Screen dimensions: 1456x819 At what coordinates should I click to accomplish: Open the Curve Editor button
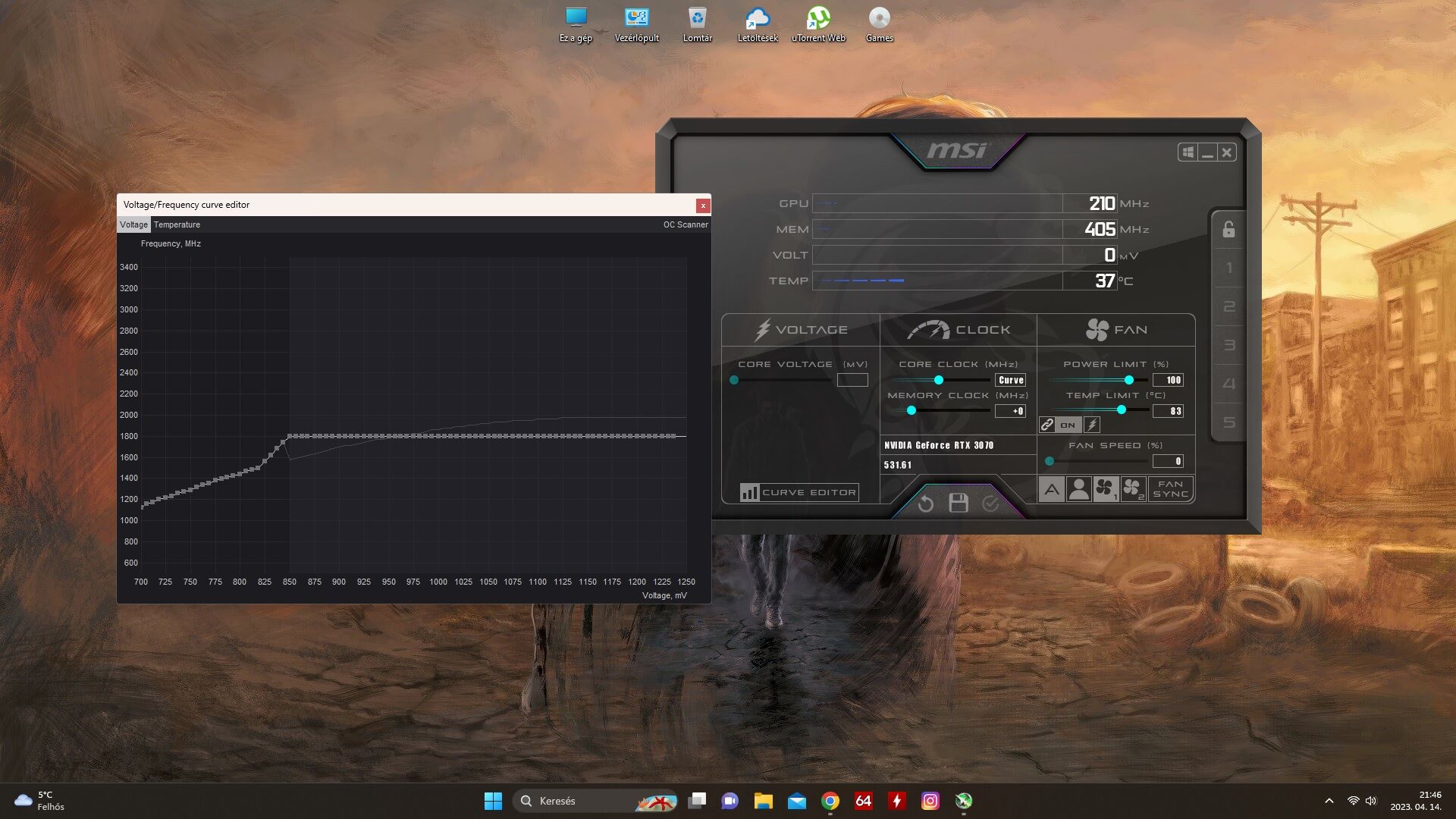point(799,492)
